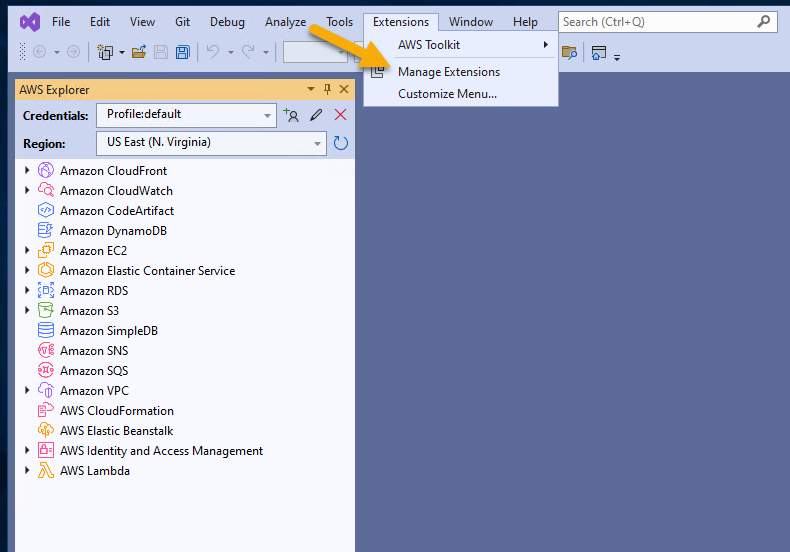Click the AWS Elastic Beanstalk icon
Viewport: 790px width, 552px height.
(x=46, y=430)
